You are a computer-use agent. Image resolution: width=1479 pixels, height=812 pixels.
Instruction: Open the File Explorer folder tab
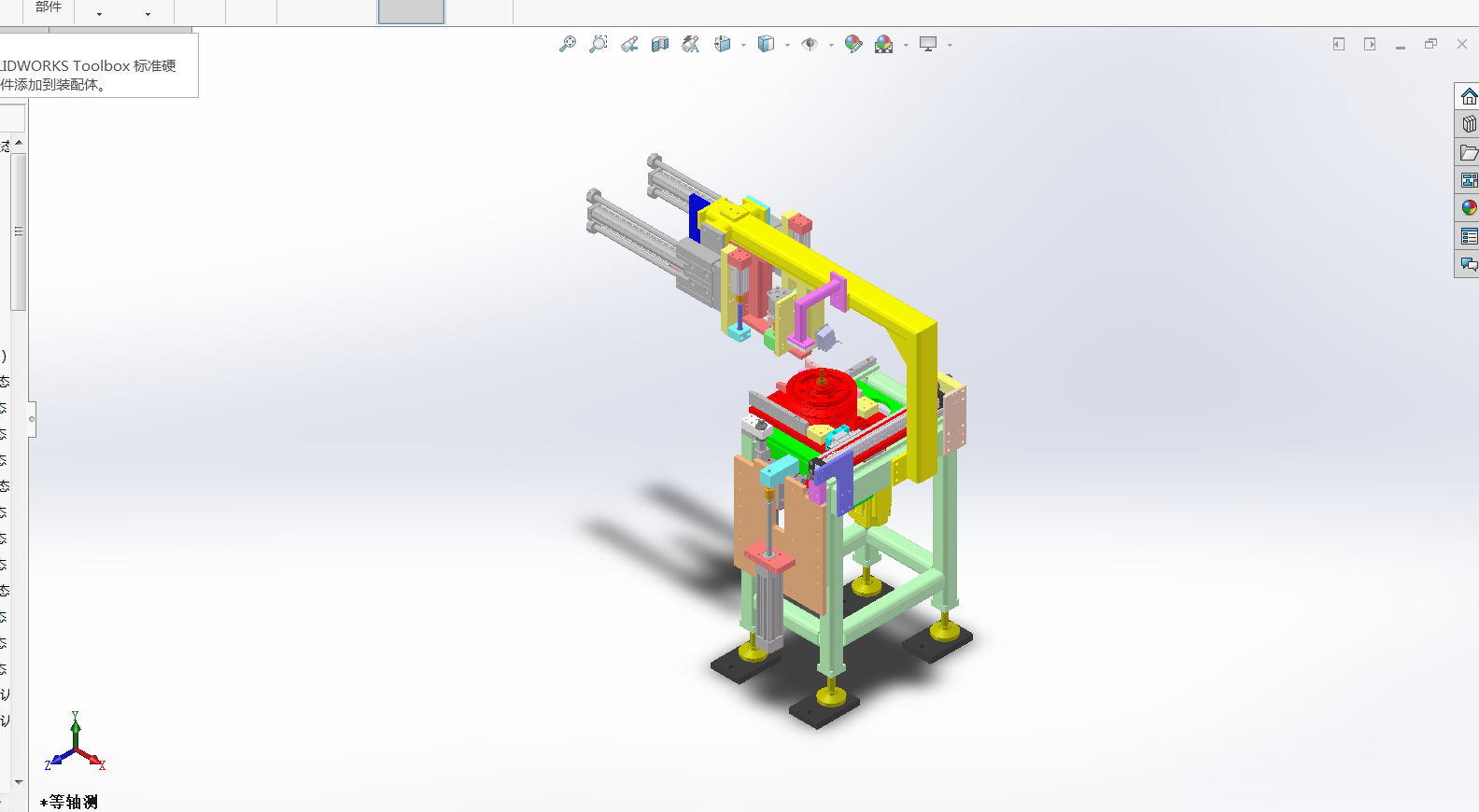1469,152
